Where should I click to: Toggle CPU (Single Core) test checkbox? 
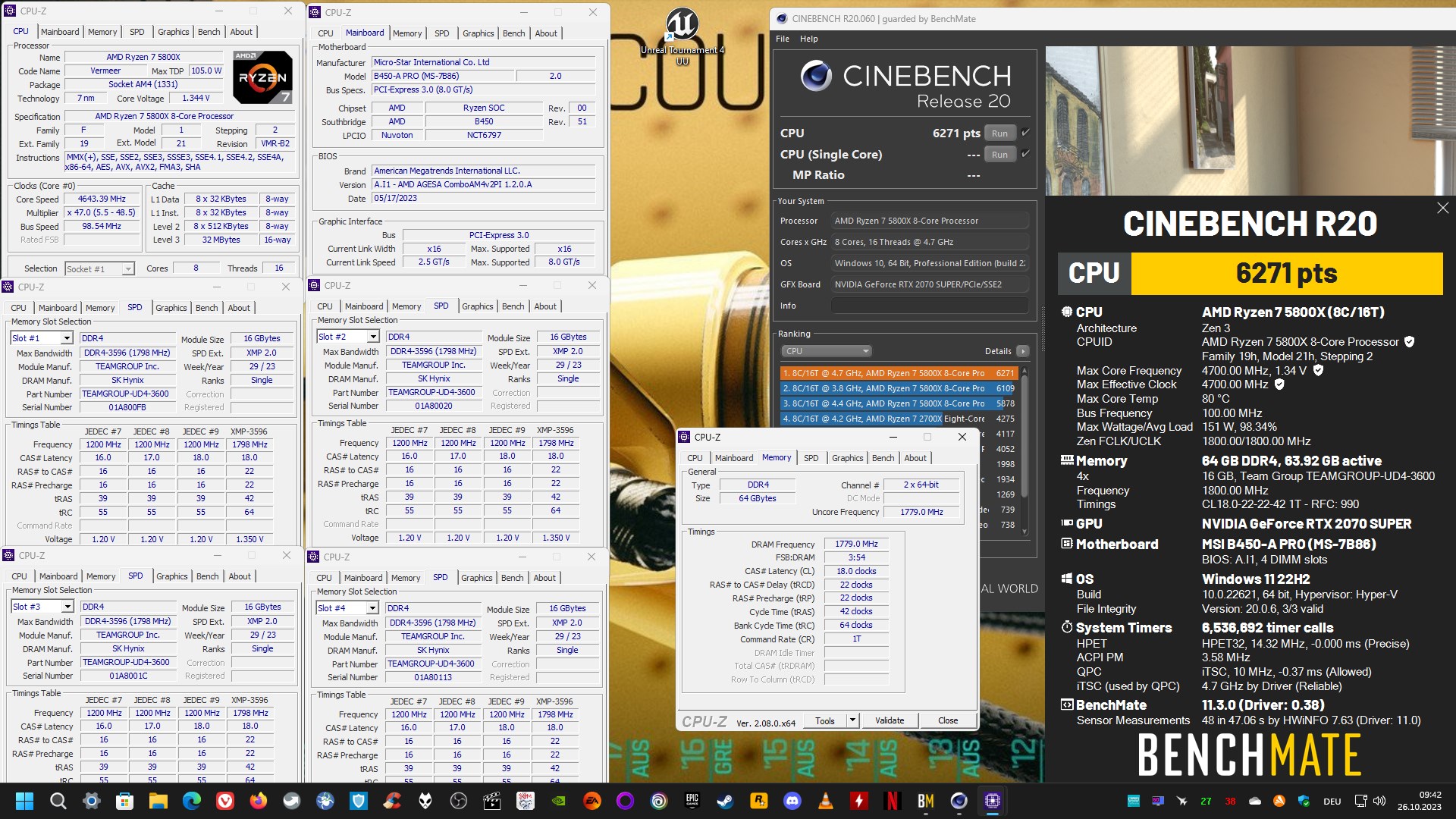coord(1025,154)
